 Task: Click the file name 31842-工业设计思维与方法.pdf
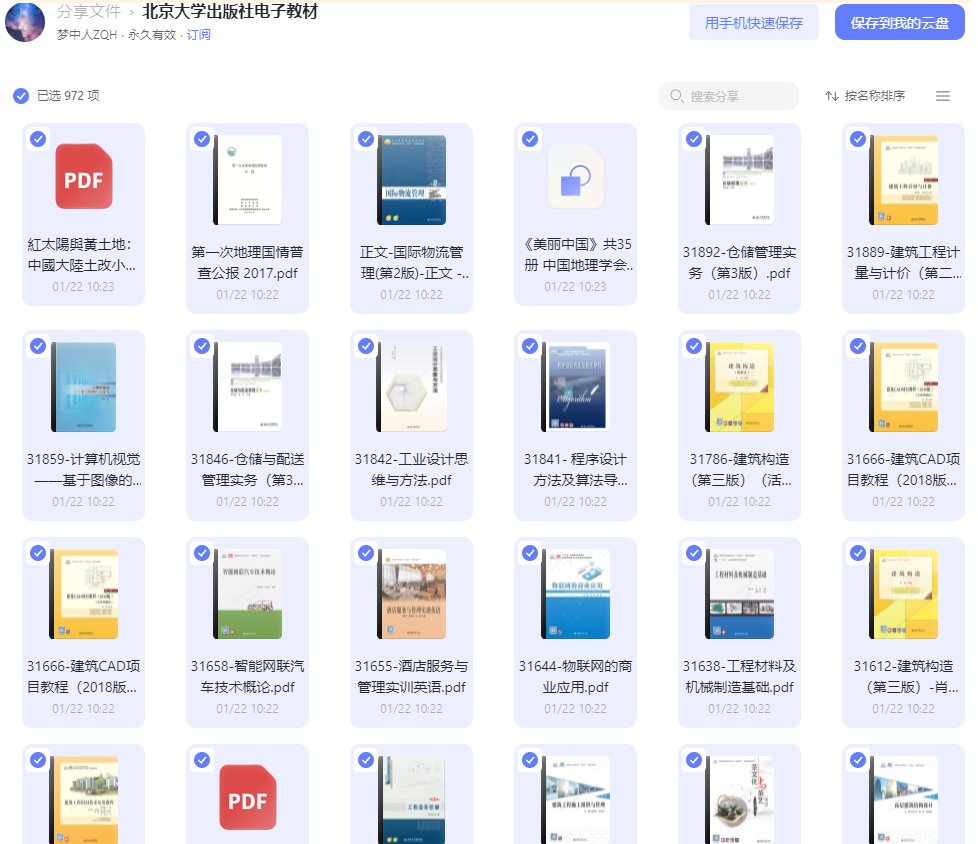(x=412, y=470)
